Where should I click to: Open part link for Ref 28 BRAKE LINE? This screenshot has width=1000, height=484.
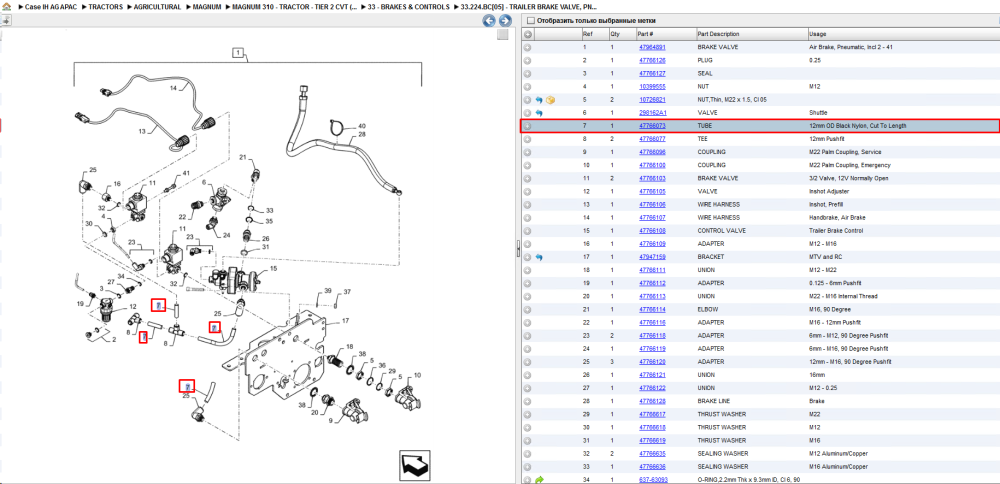[652, 401]
